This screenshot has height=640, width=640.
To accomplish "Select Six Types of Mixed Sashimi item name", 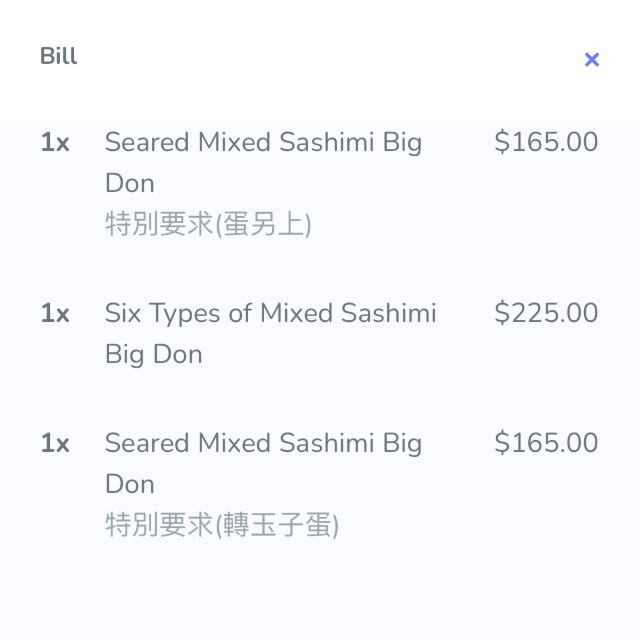I will point(270,314).
